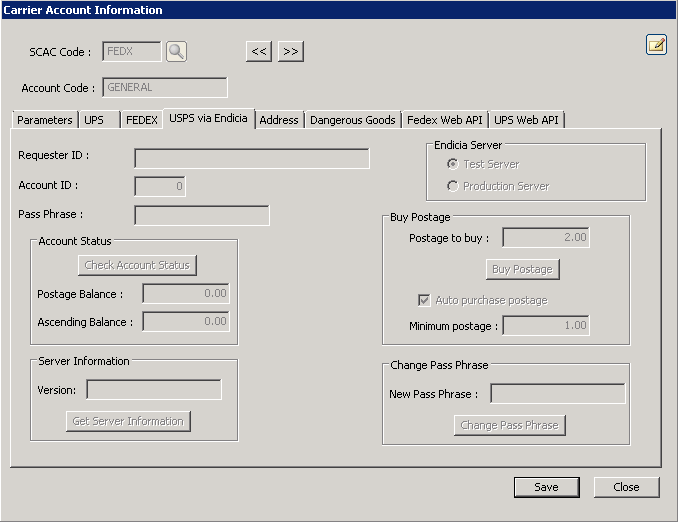Select the Test Server radio button

[453, 164]
